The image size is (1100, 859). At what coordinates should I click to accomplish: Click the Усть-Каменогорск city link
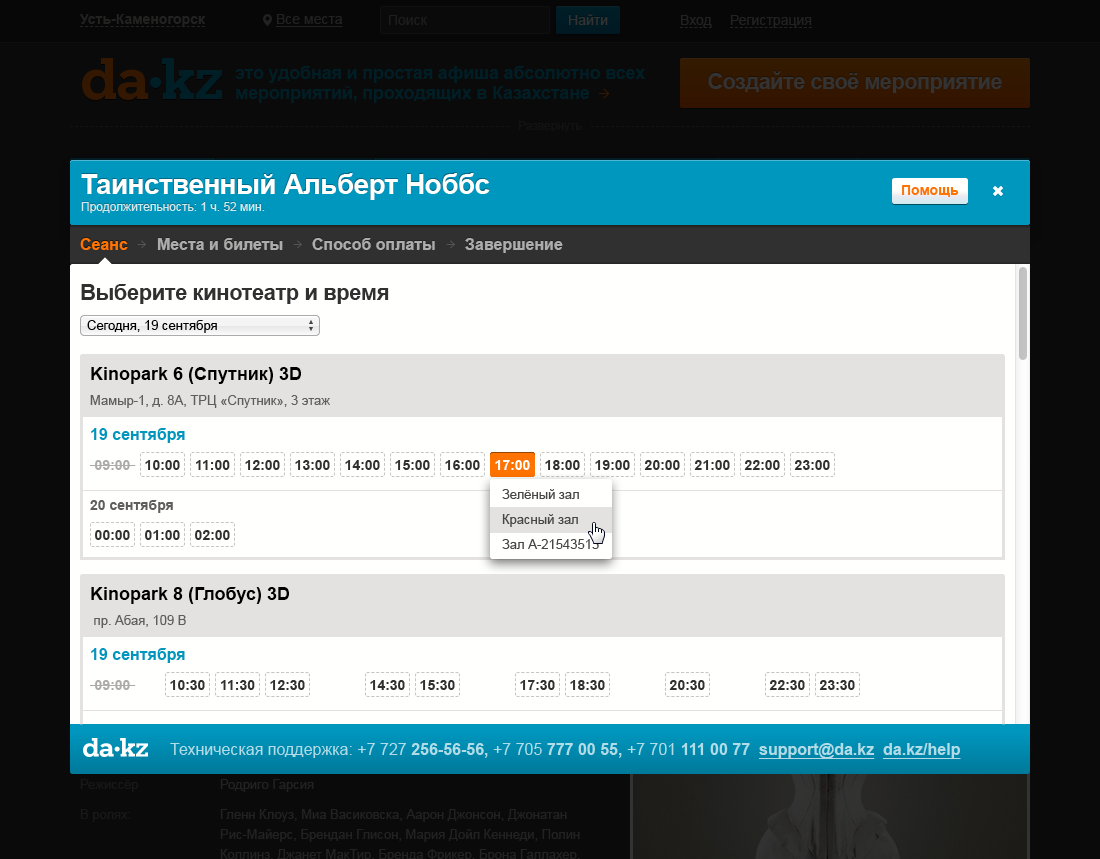point(142,20)
